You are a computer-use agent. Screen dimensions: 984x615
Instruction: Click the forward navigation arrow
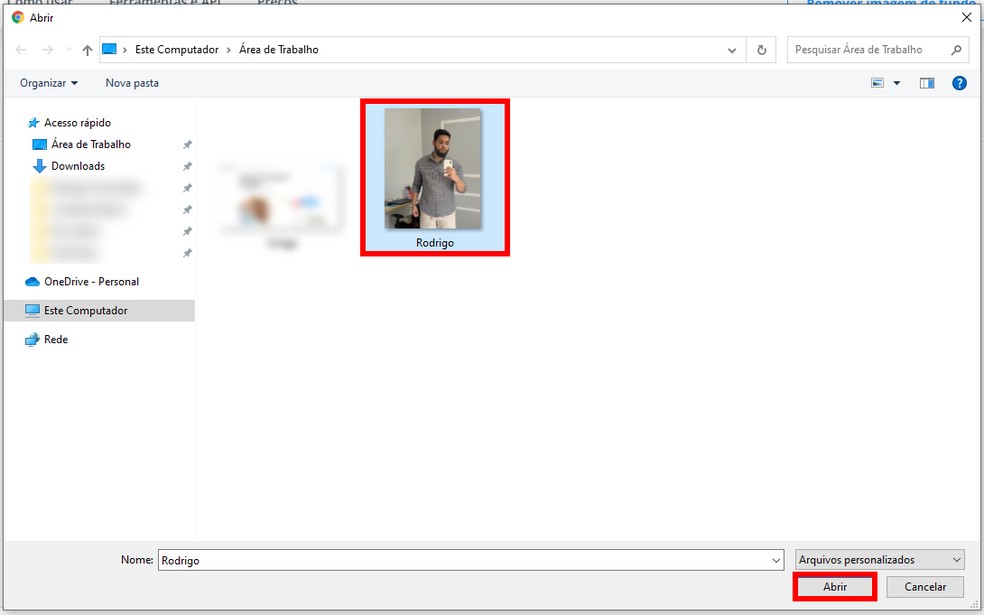tap(46, 49)
